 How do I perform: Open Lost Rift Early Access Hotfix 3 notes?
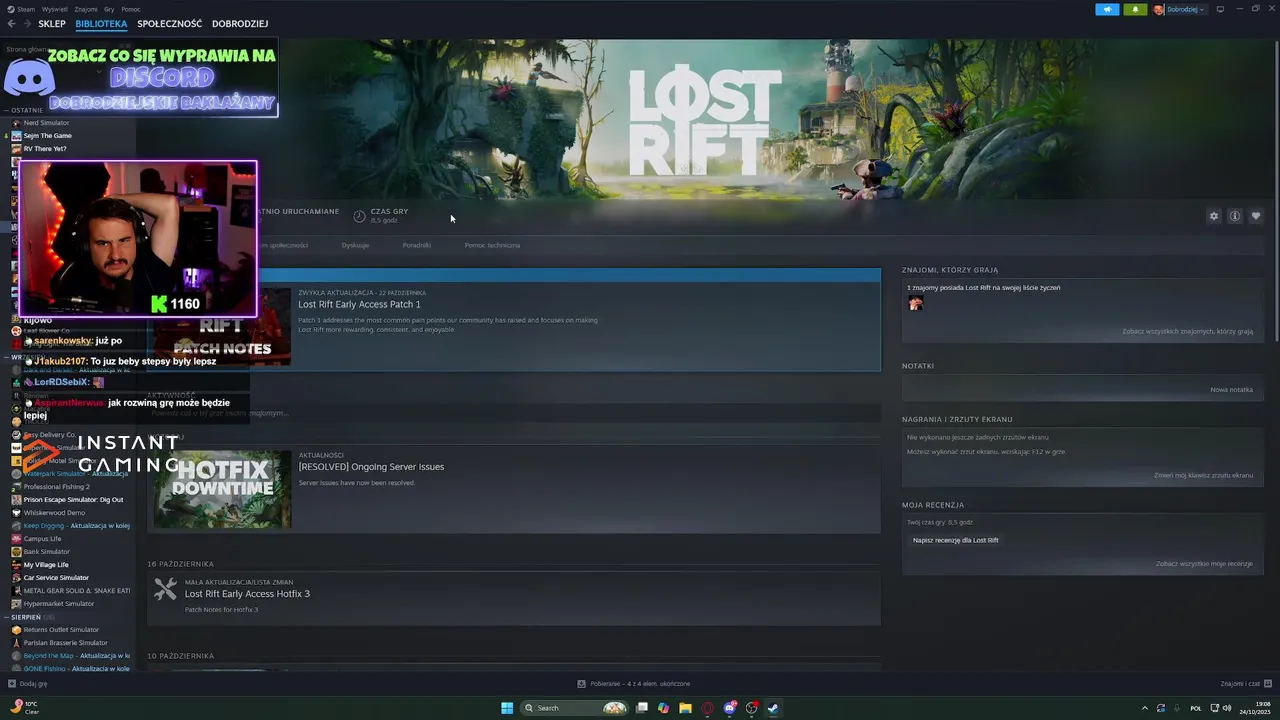[x=247, y=594]
